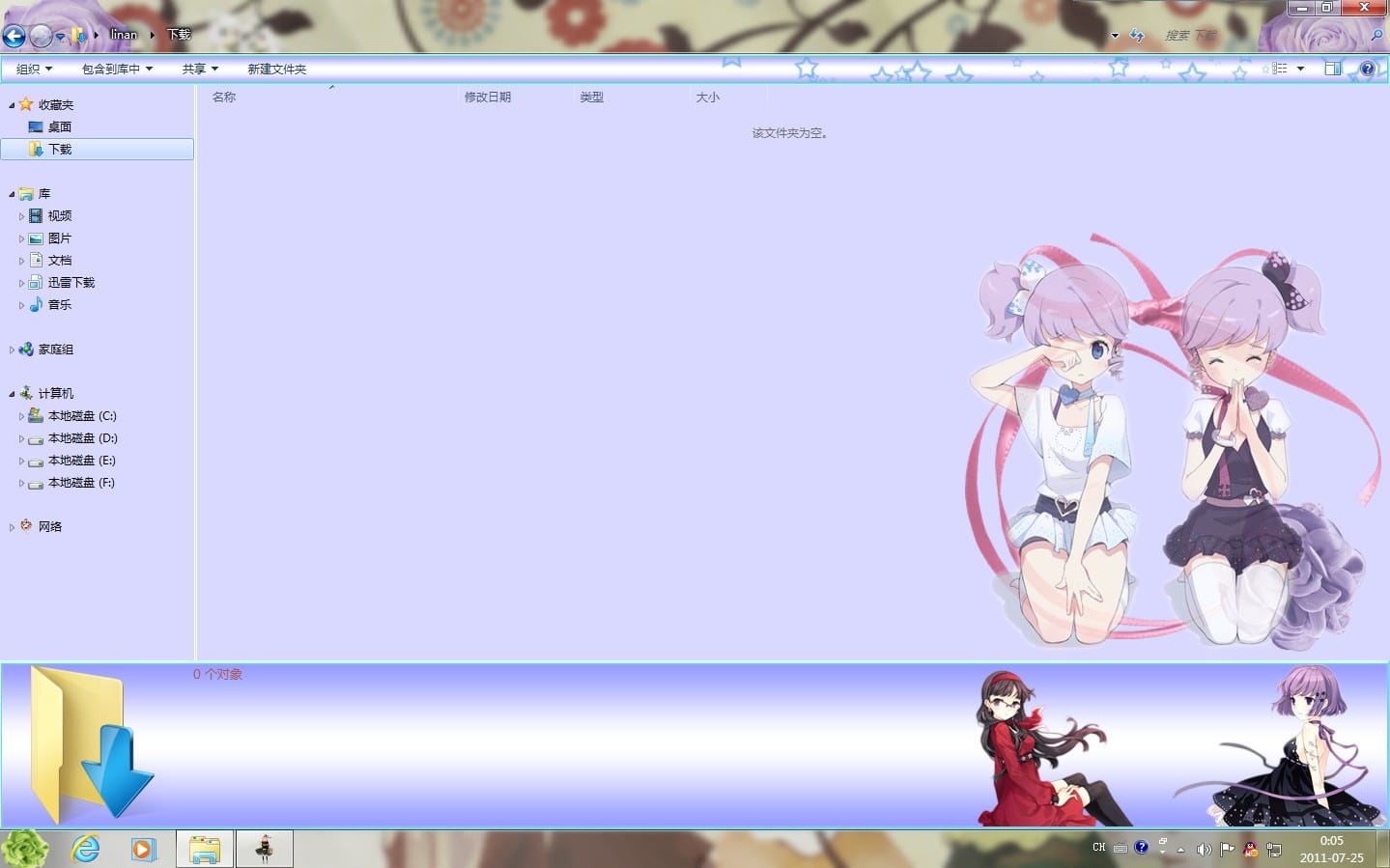Open the QQ penguin tray icon

1251,849
